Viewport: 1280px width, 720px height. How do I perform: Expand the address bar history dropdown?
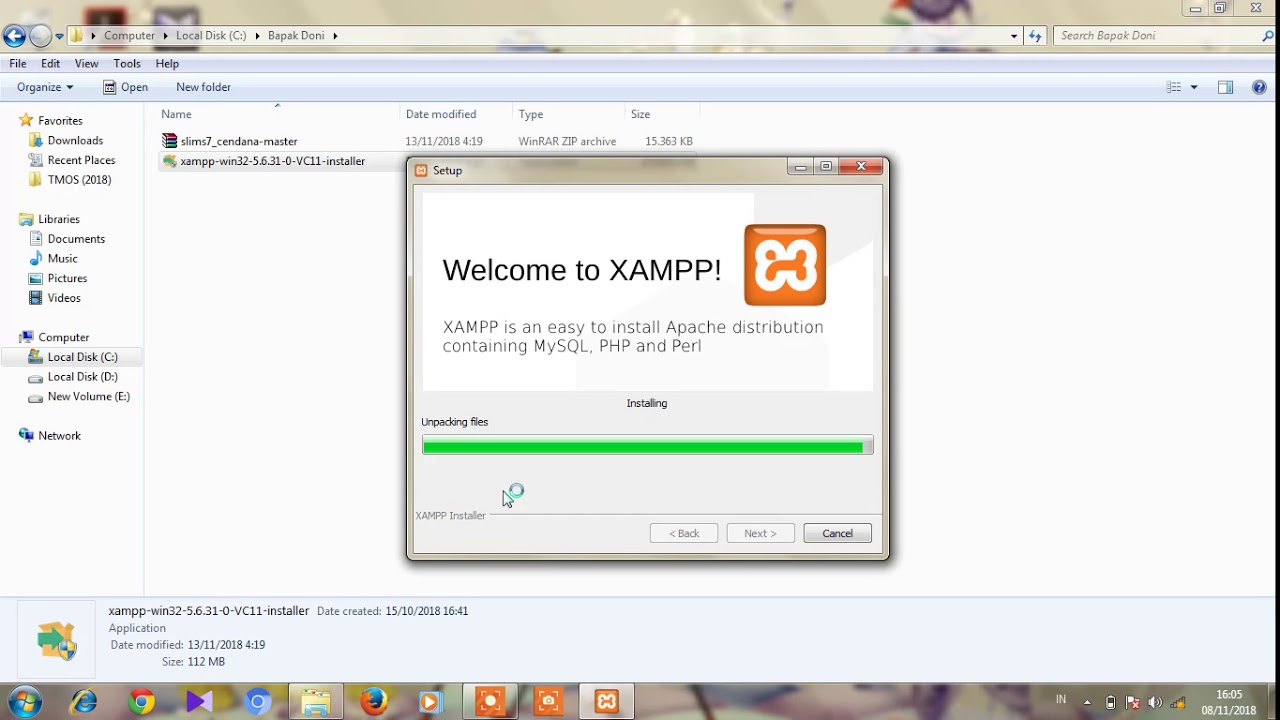point(1014,36)
